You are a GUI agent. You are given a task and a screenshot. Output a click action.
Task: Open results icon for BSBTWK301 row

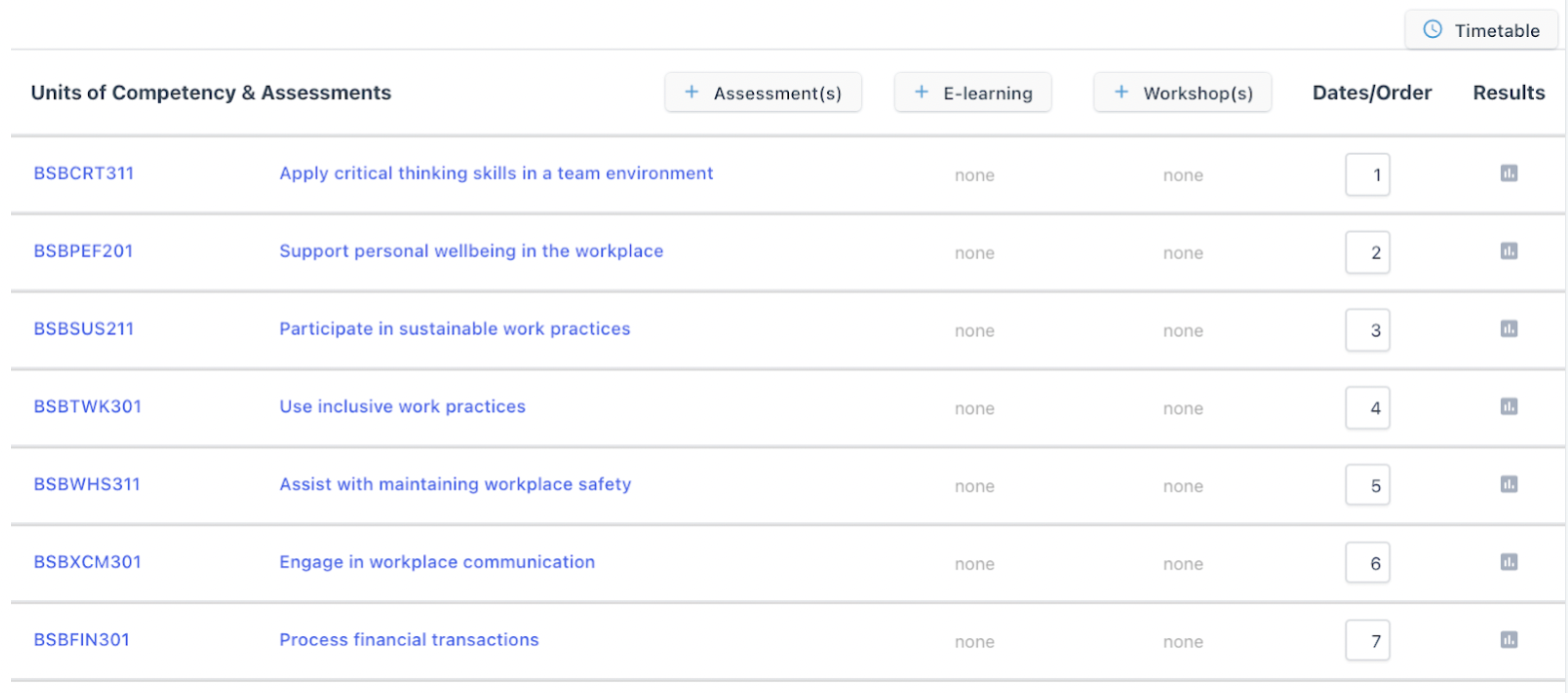pyautogui.click(x=1508, y=406)
